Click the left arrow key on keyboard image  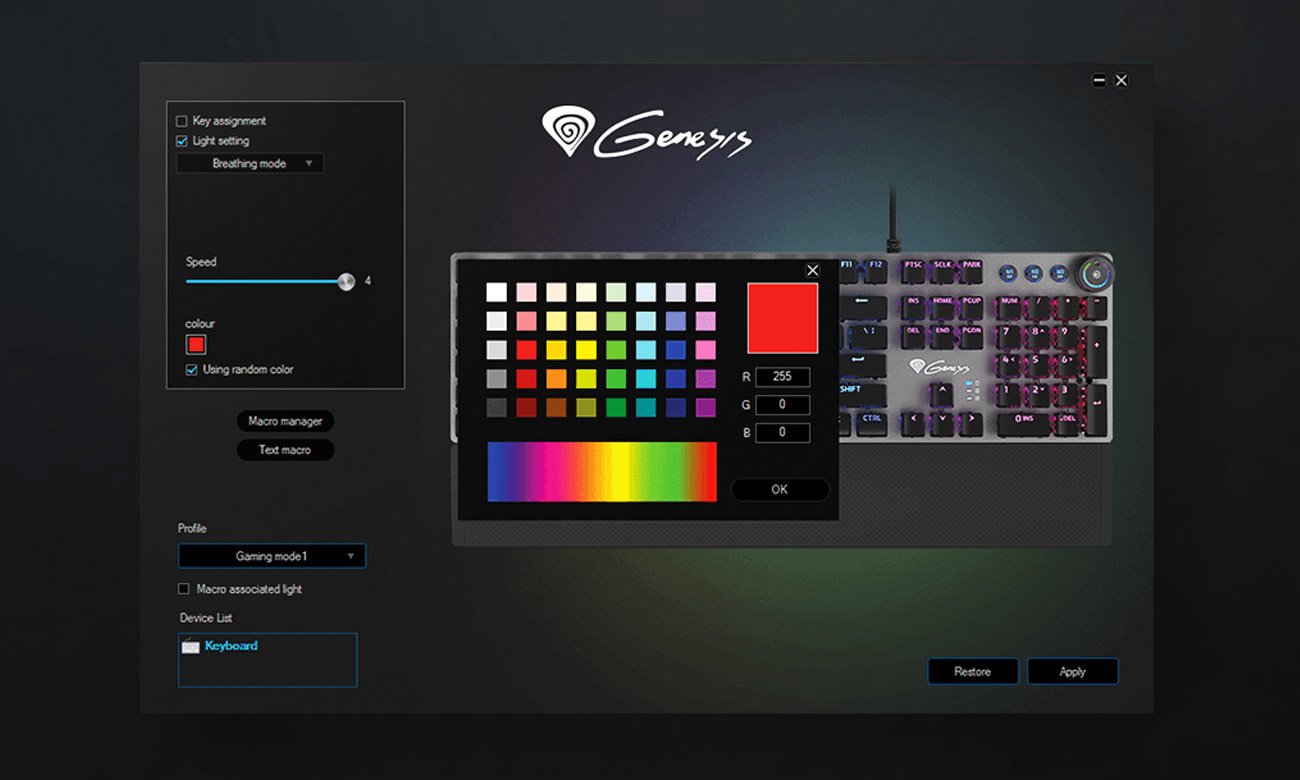[913, 424]
